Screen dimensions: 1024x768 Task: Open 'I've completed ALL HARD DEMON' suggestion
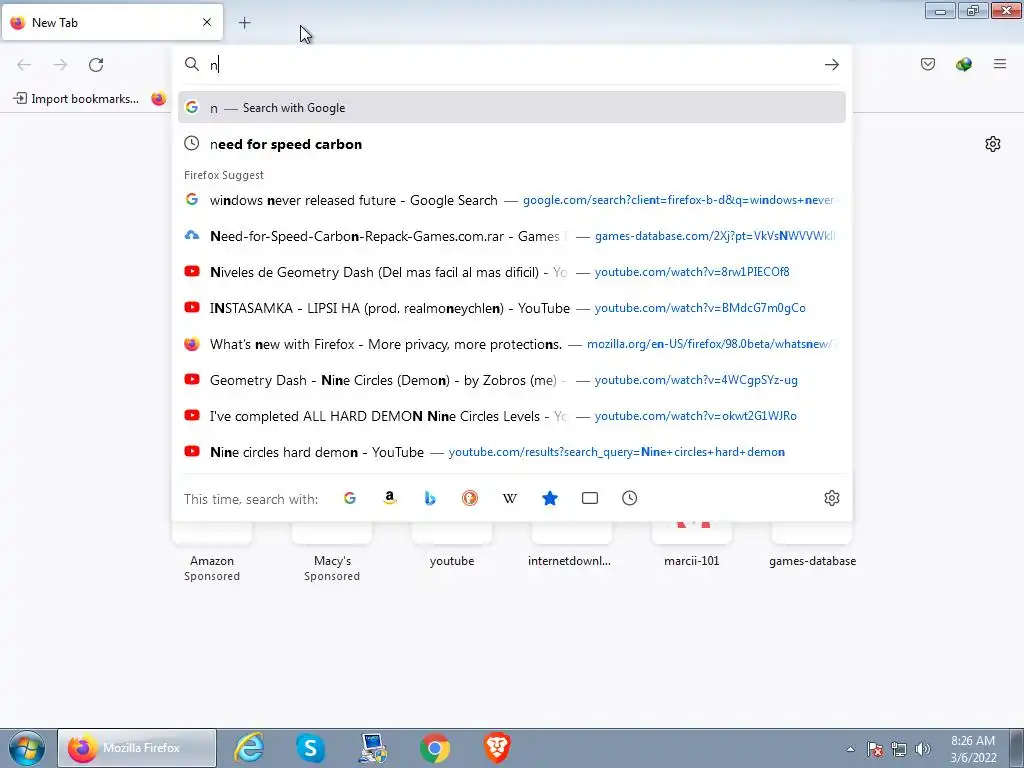point(511,415)
